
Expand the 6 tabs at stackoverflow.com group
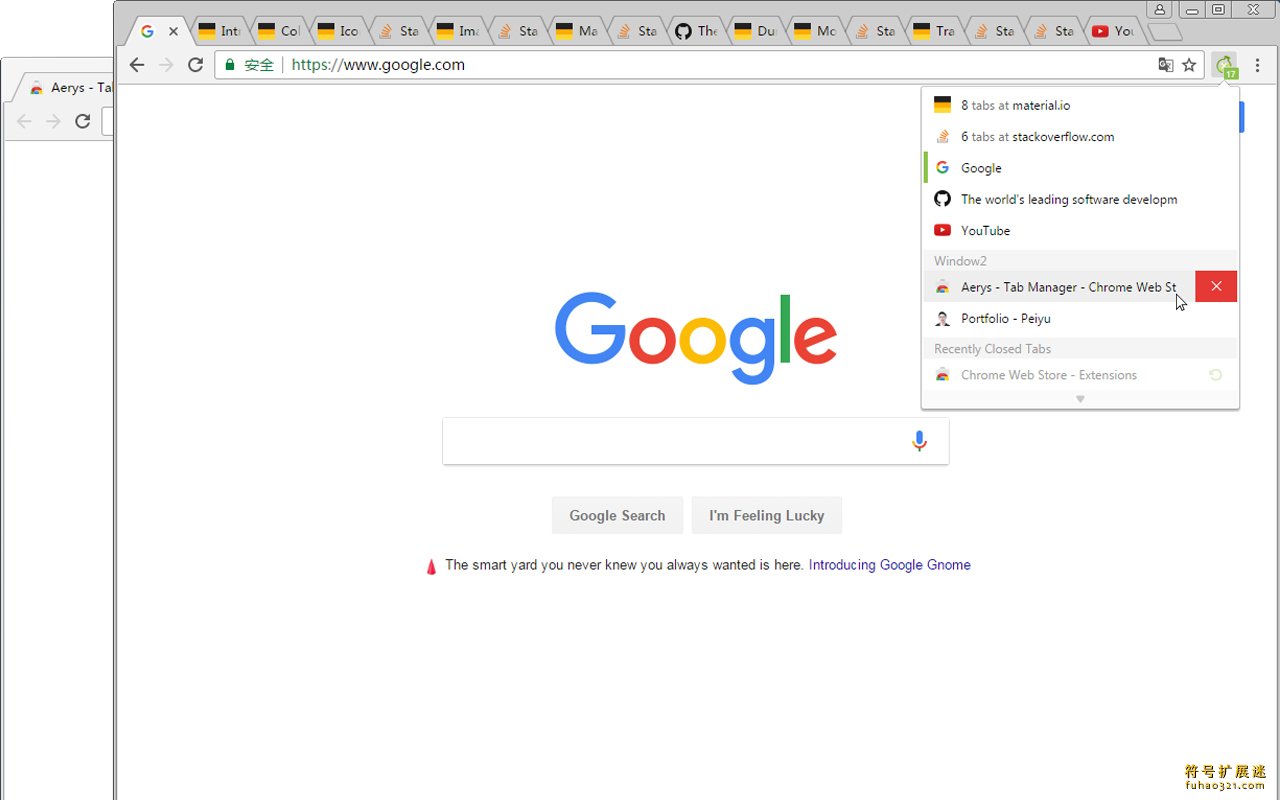click(1080, 137)
